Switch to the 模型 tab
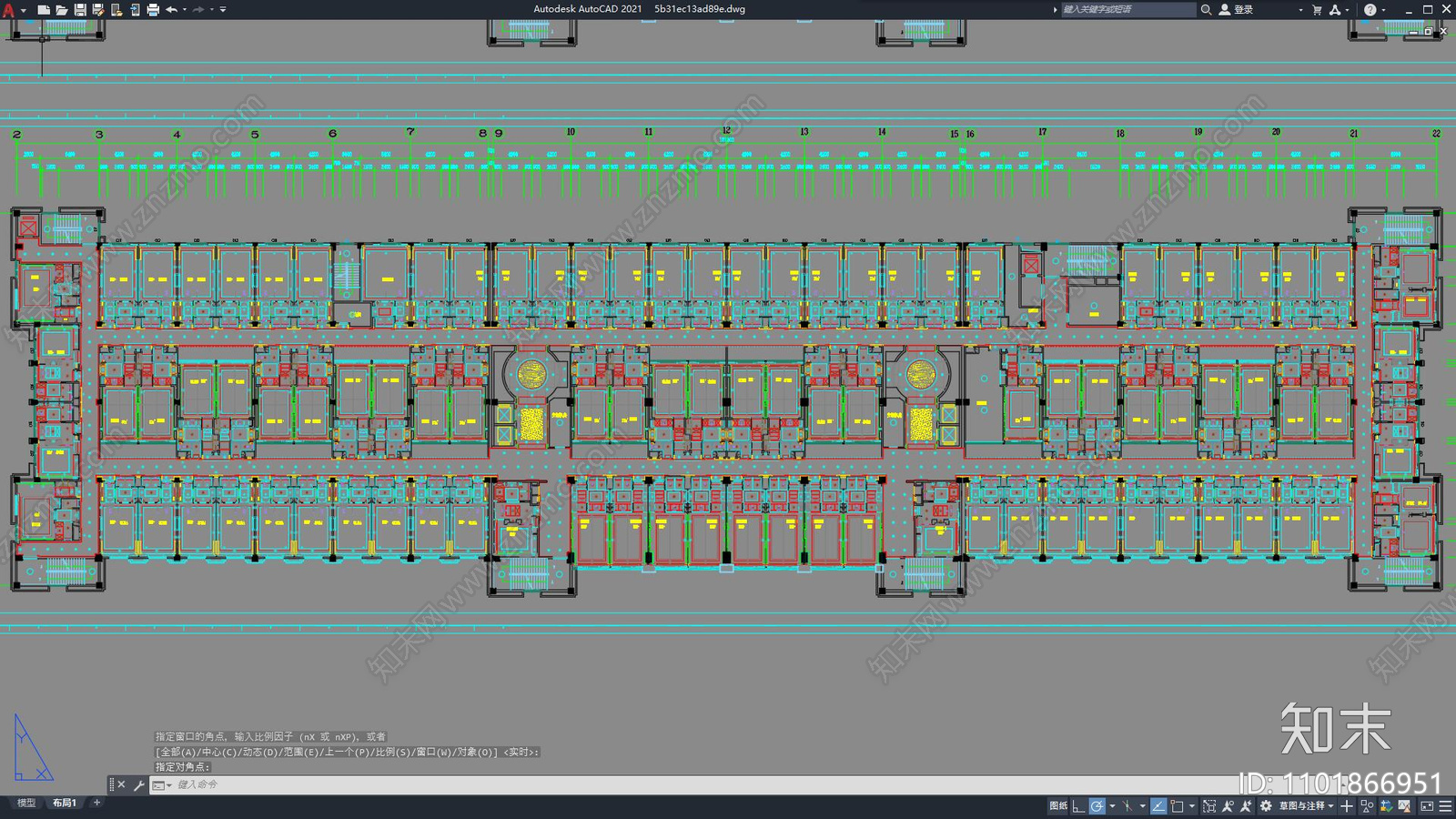 [26, 803]
